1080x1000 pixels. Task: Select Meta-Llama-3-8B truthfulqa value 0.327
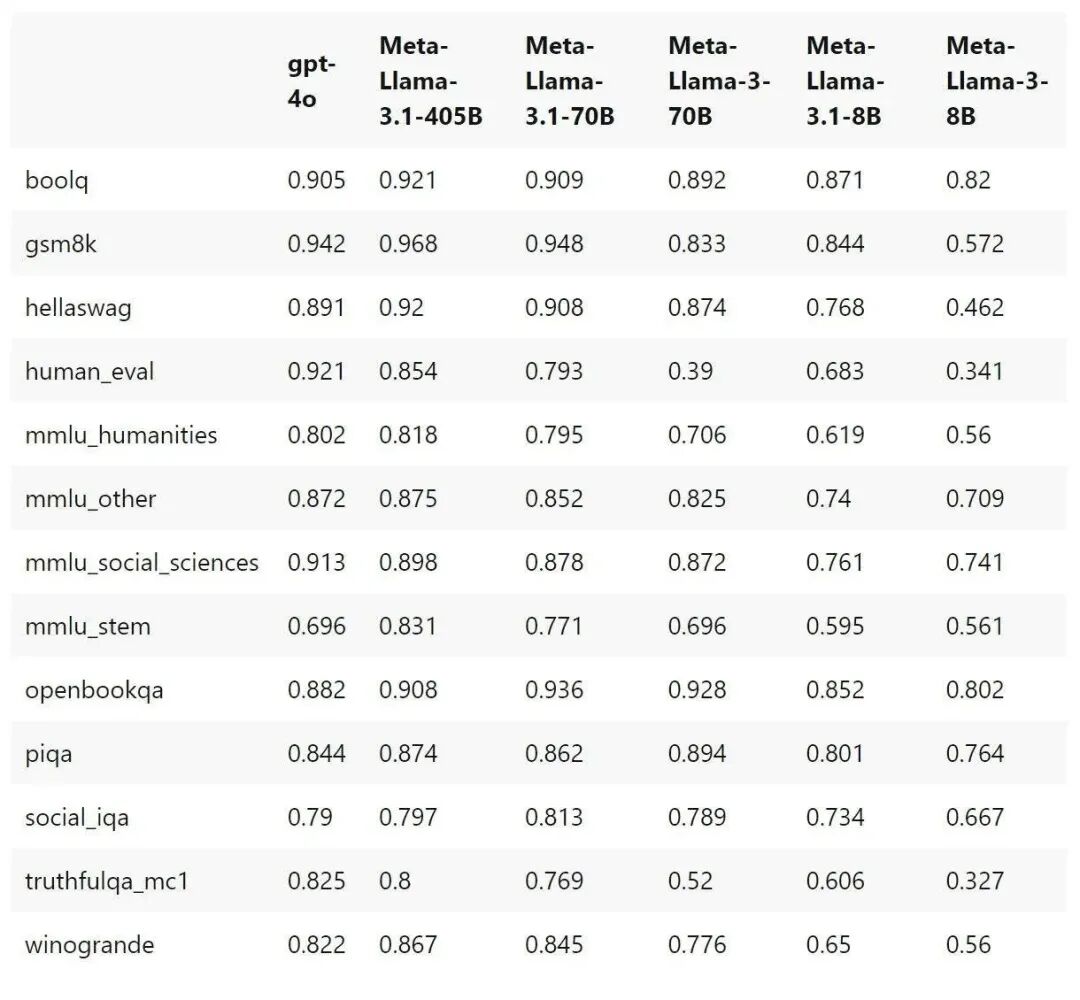(975, 881)
